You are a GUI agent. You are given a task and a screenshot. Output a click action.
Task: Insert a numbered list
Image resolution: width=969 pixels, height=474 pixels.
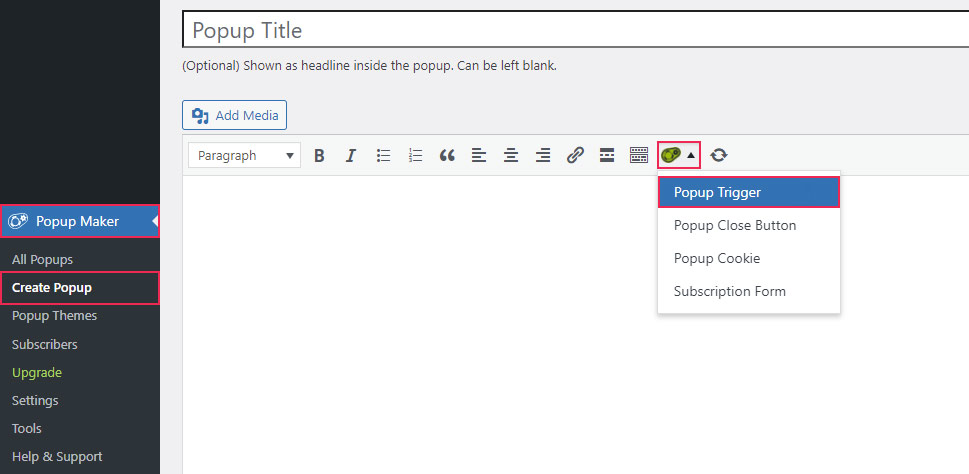(x=415, y=156)
